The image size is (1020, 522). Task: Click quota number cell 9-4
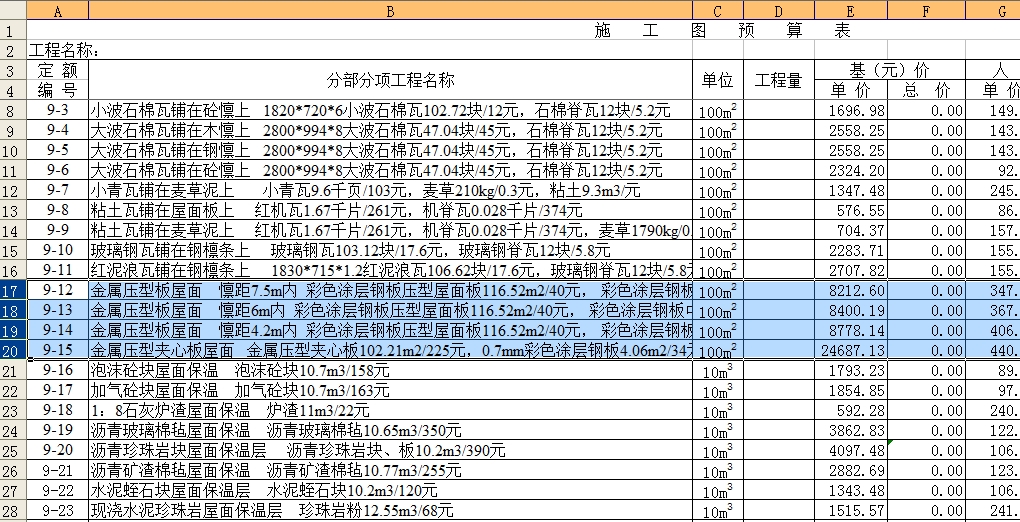click(57, 130)
